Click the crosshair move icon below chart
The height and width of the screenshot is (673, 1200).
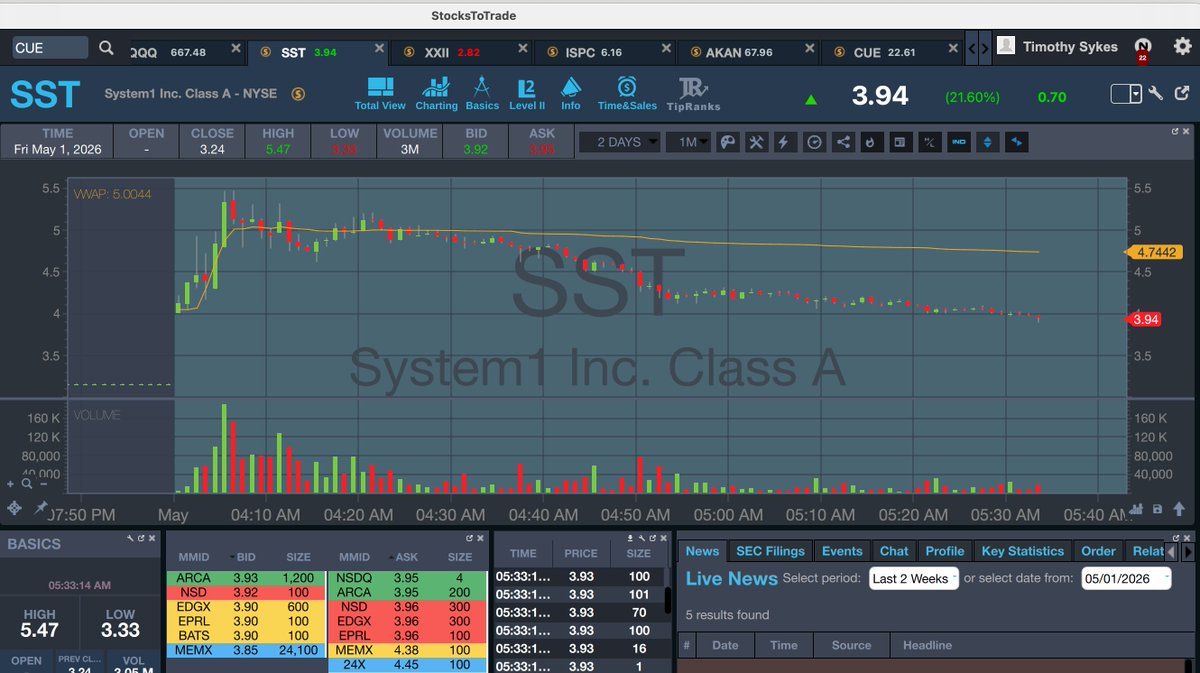click(x=15, y=508)
